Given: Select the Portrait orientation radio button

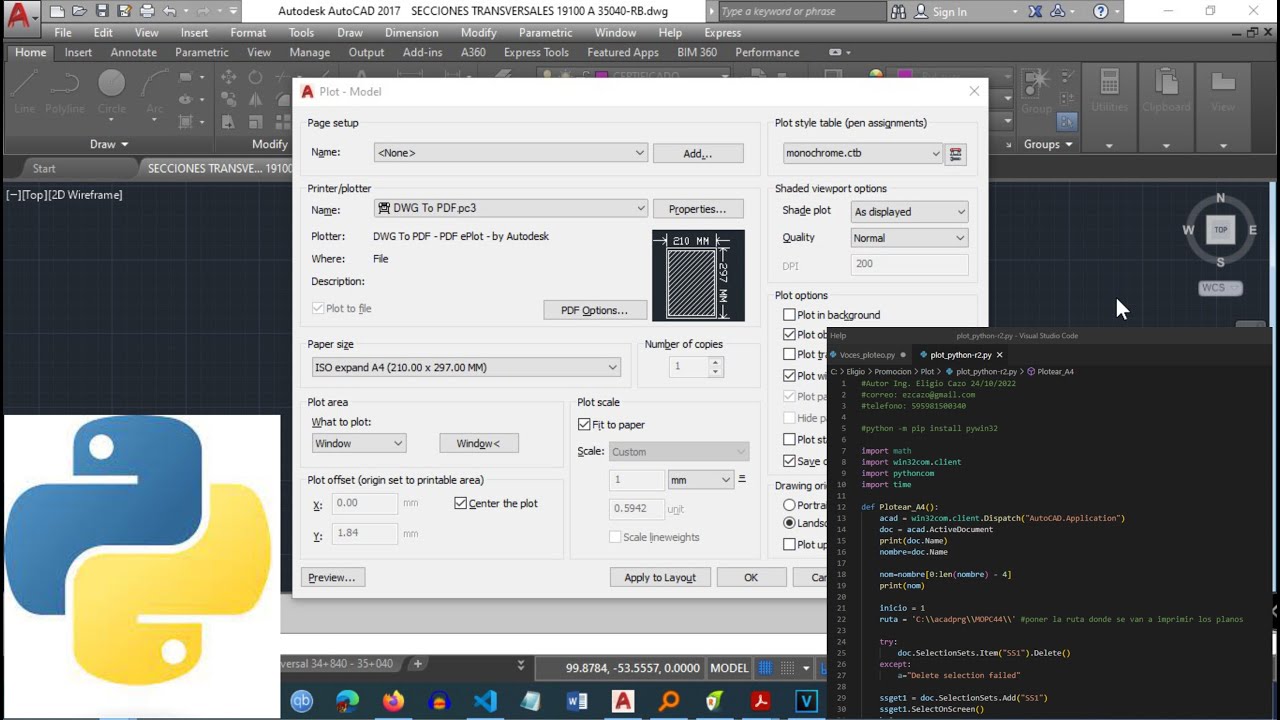Looking at the screenshot, I should point(790,505).
